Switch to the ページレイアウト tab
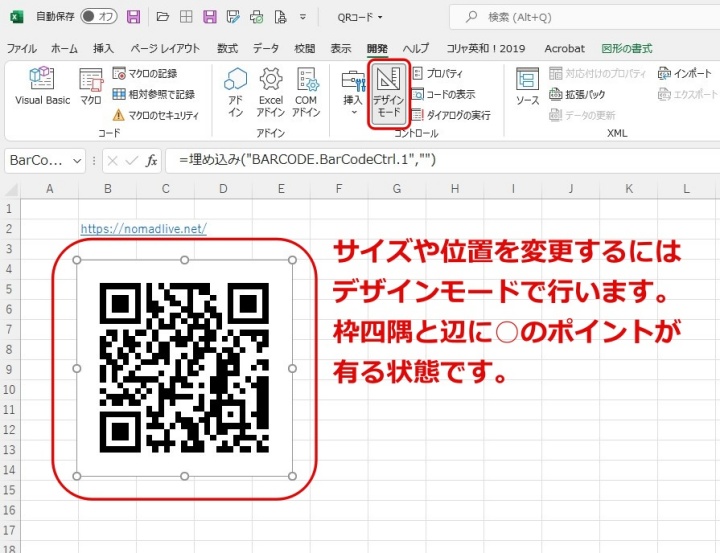The height and width of the screenshot is (553, 720). tap(165, 48)
